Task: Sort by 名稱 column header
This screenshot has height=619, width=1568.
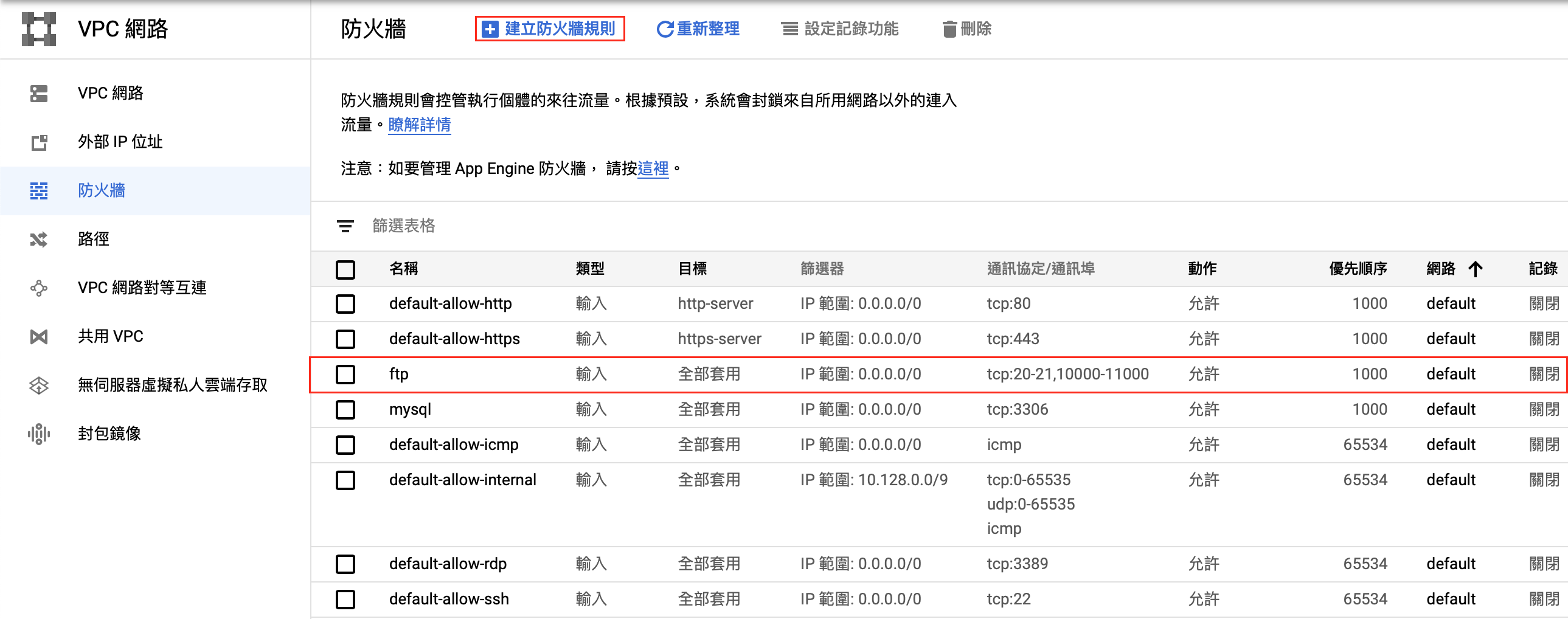Action: tap(404, 268)
